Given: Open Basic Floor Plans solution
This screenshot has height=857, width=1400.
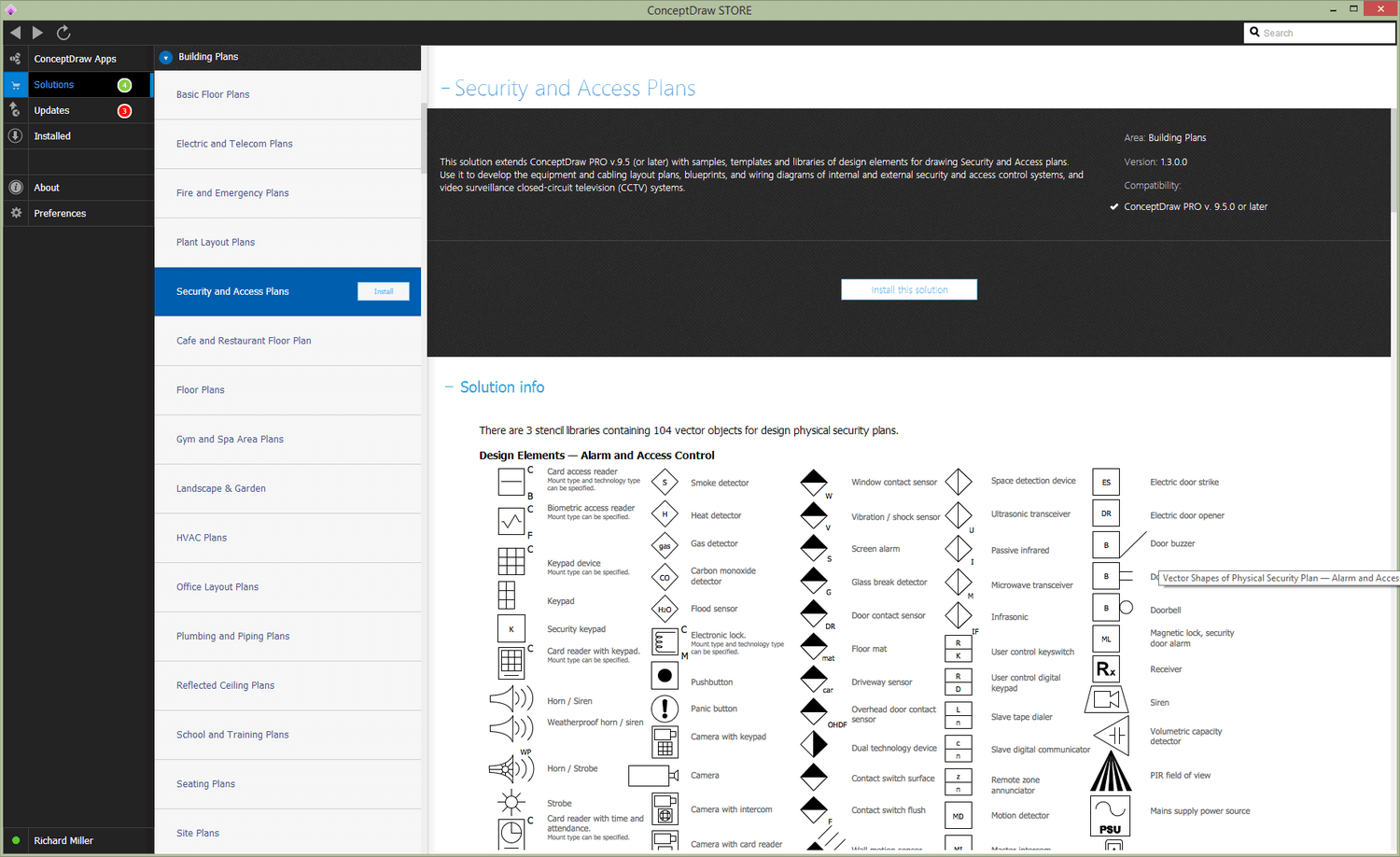Looking at the screenshot, I should point(287,94).
